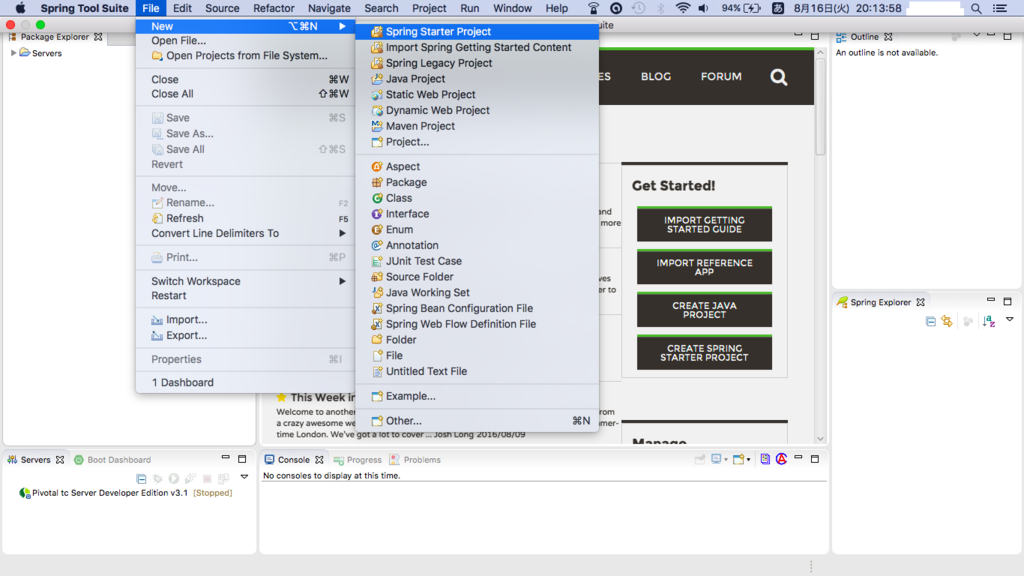This screenshot has height=576, width=1024.
Task: Click the Wi-Fi icon in menu bar
Action: pyautogui.click(x=682, y=8)
